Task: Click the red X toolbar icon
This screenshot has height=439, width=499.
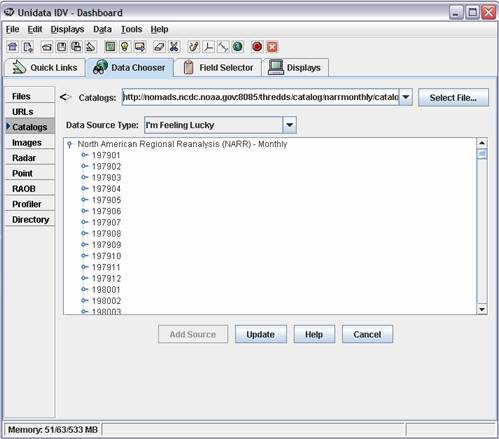Action: 272,47
